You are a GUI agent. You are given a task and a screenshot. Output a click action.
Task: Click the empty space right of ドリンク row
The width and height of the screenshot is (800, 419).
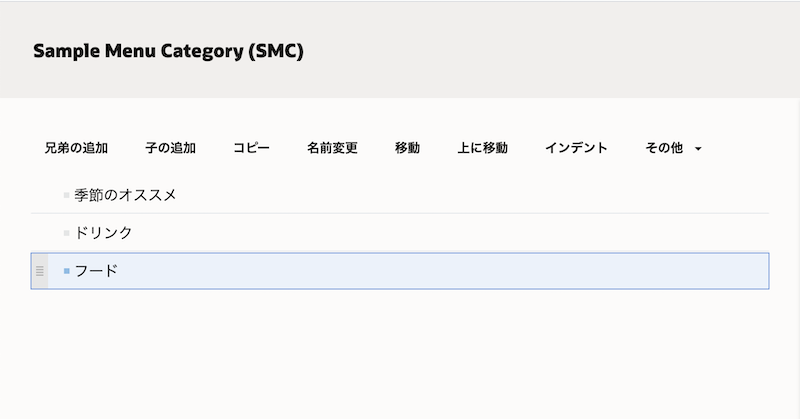tap(450, 233)
